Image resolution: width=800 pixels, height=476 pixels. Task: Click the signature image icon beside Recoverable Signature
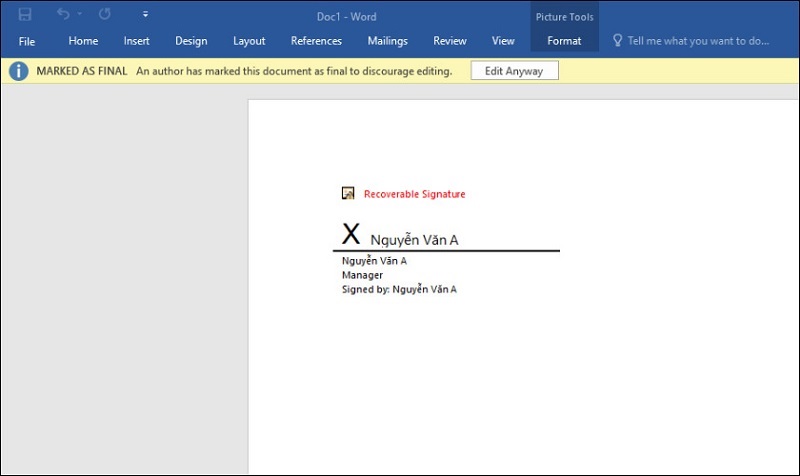coord(348,194)
